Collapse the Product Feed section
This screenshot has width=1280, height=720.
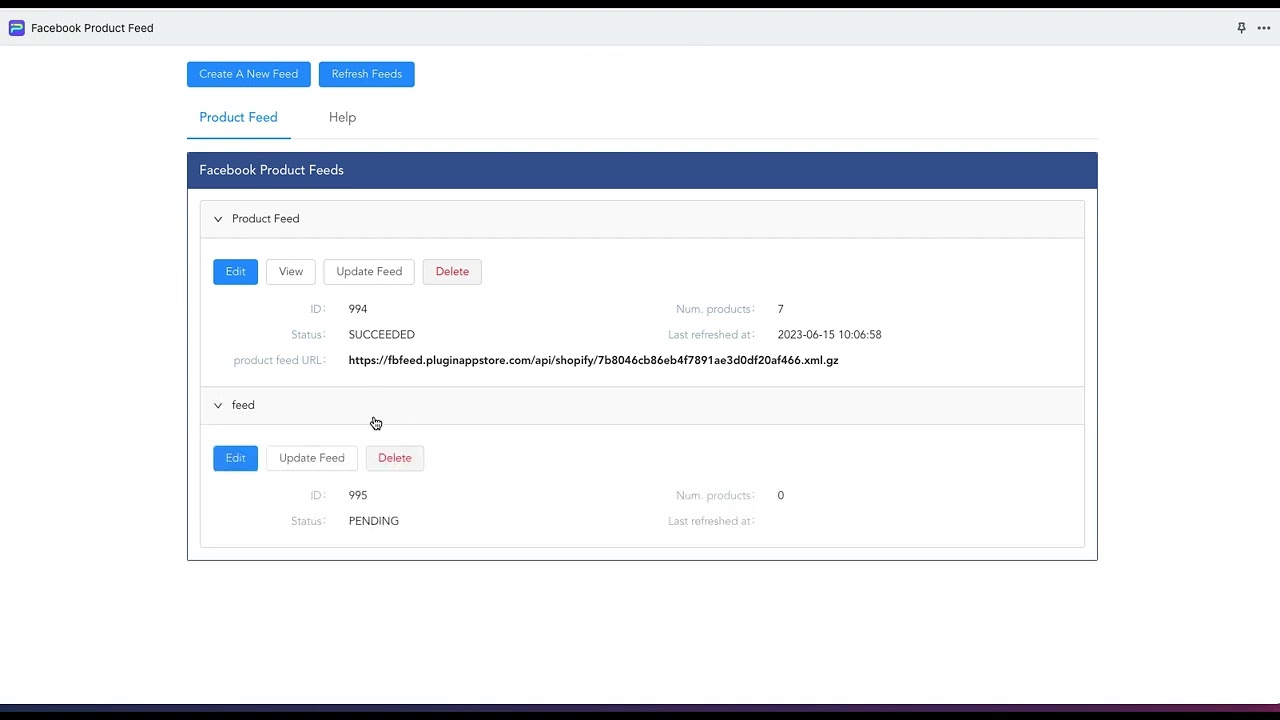click(x=218, y=218)
